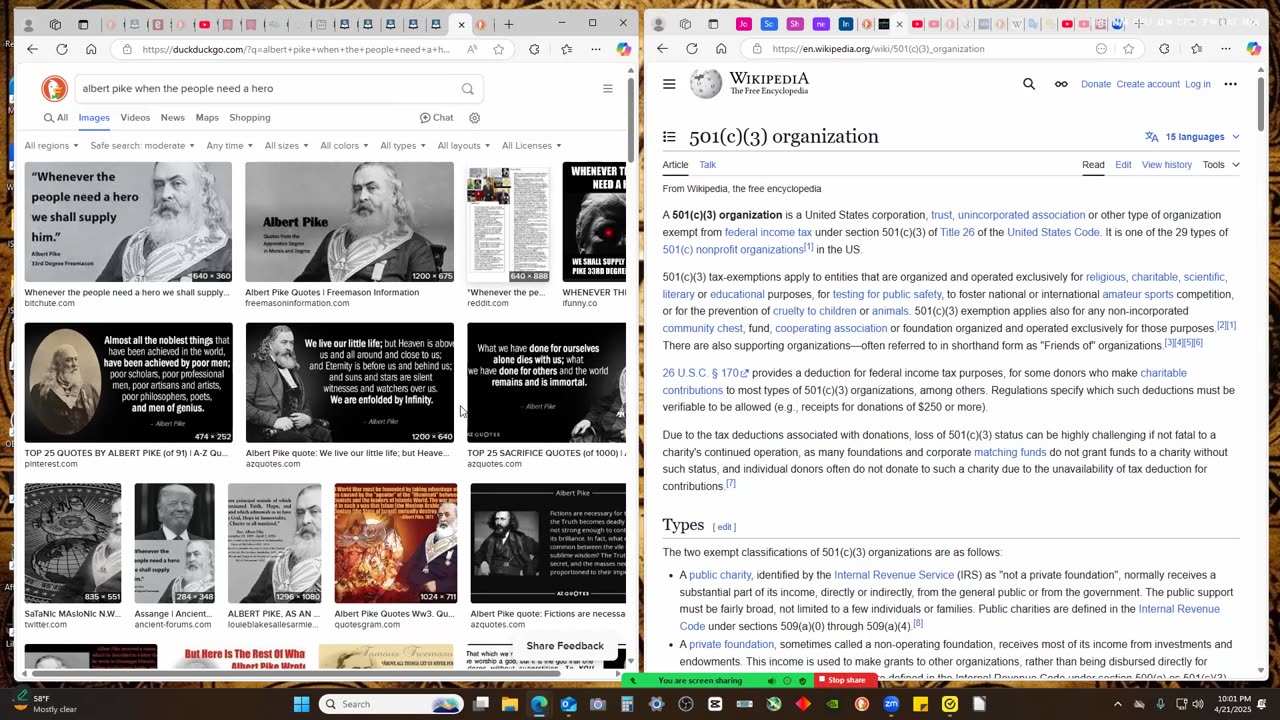Follow the federal income tax link

768,233
